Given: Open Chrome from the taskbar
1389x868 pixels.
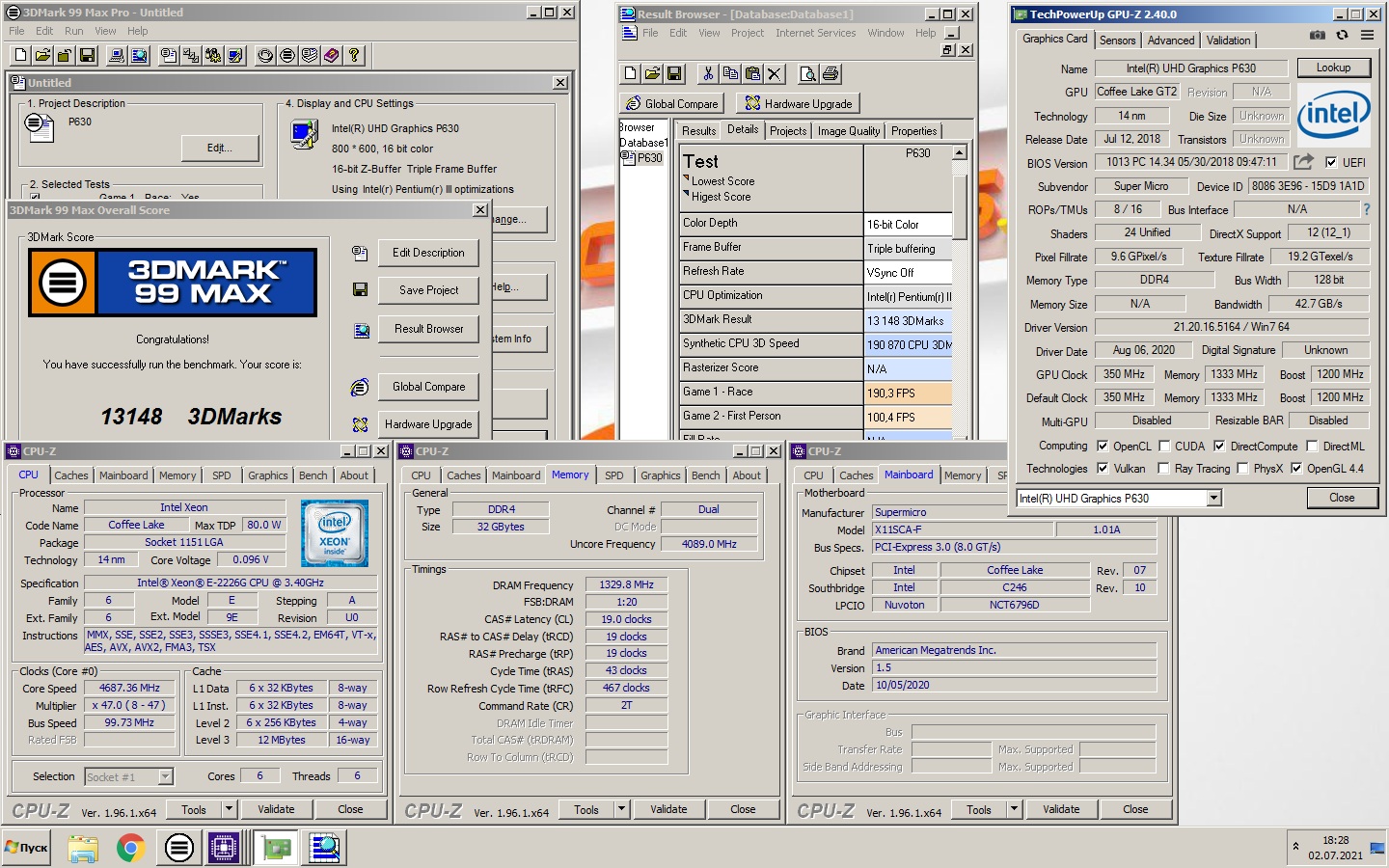Looking at the screenshot, I should [x=130, y=849].
